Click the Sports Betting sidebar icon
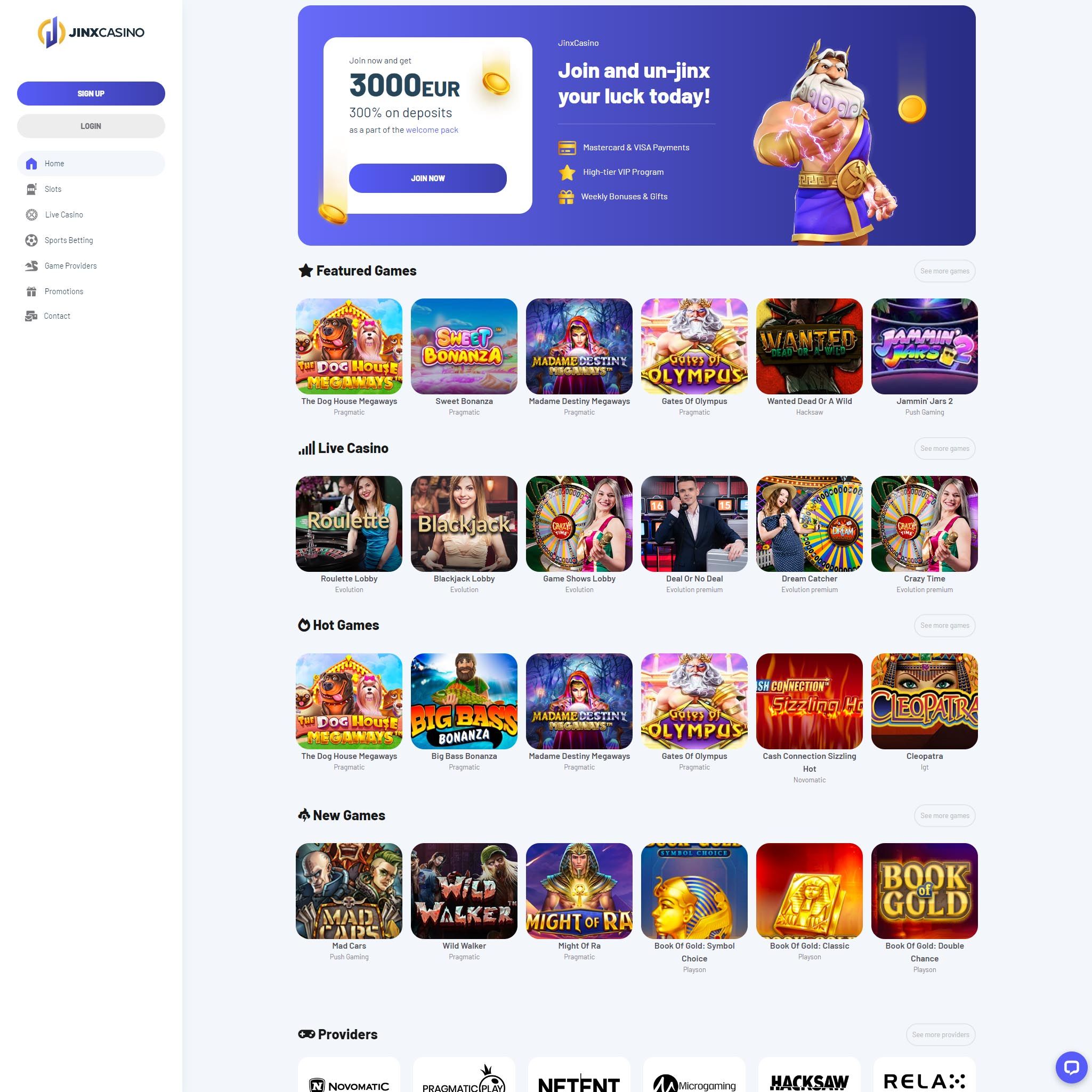 coord(31,240)
